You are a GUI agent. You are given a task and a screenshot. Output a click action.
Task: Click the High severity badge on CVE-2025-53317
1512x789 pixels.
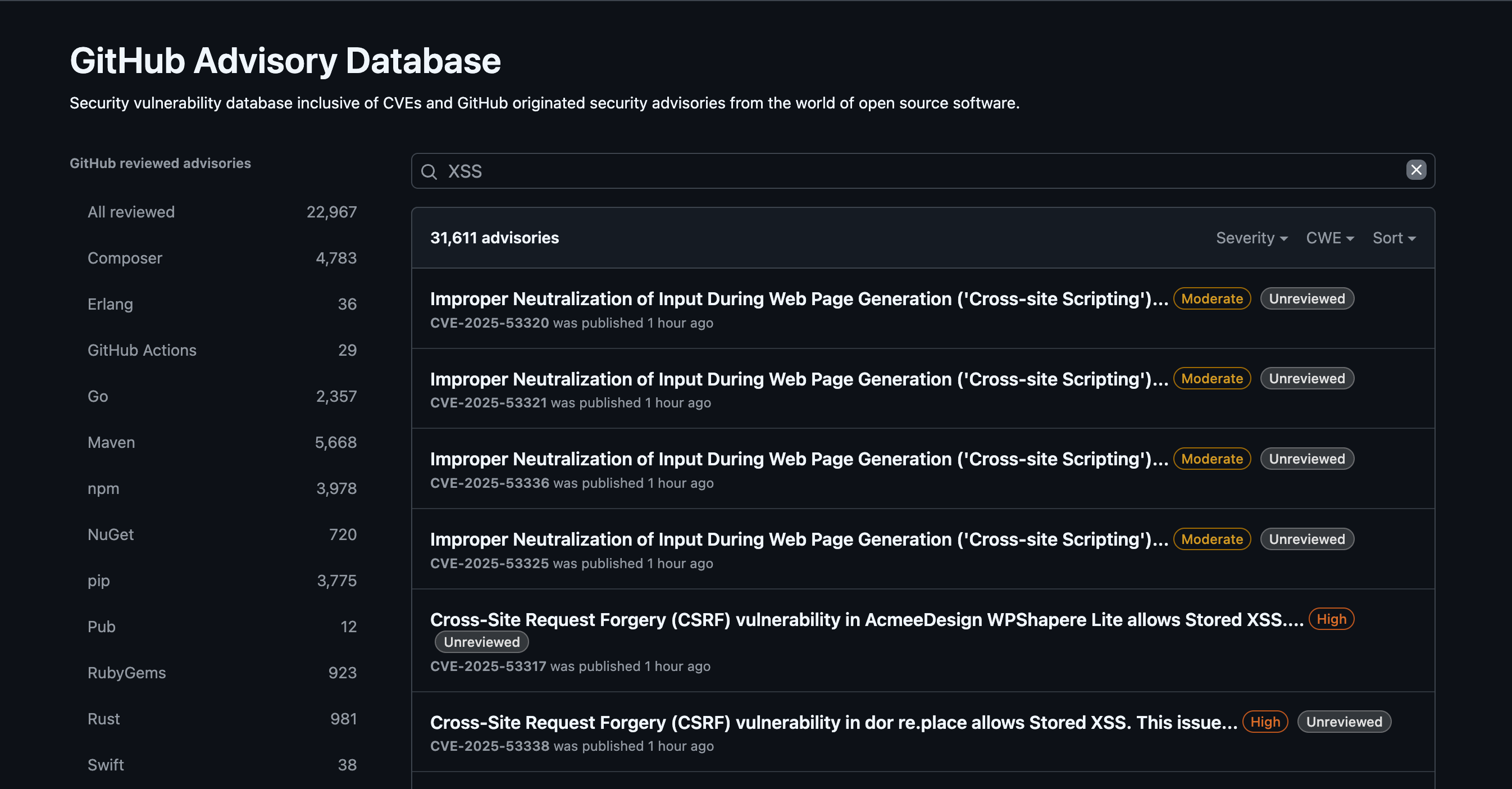point(1331,619)
